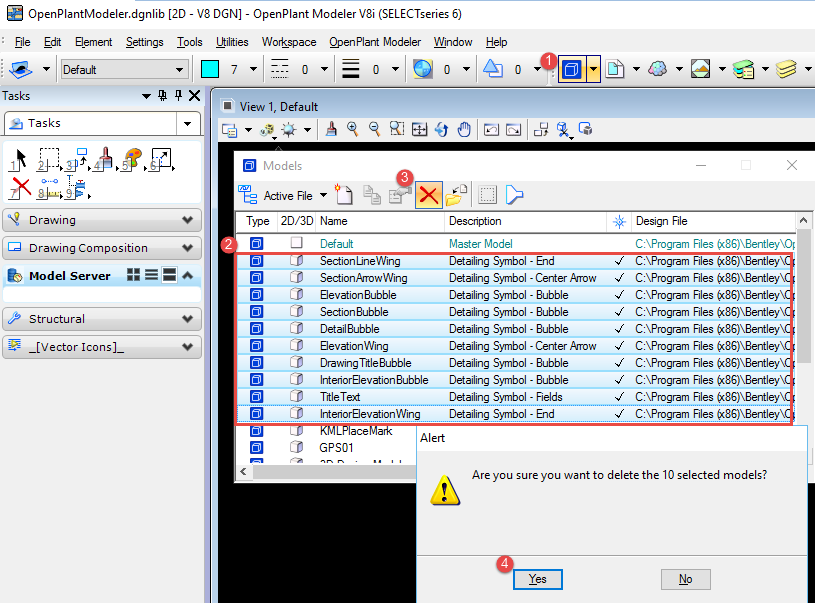Open the line weight dropdown arrow

click(x=396, y=69)
